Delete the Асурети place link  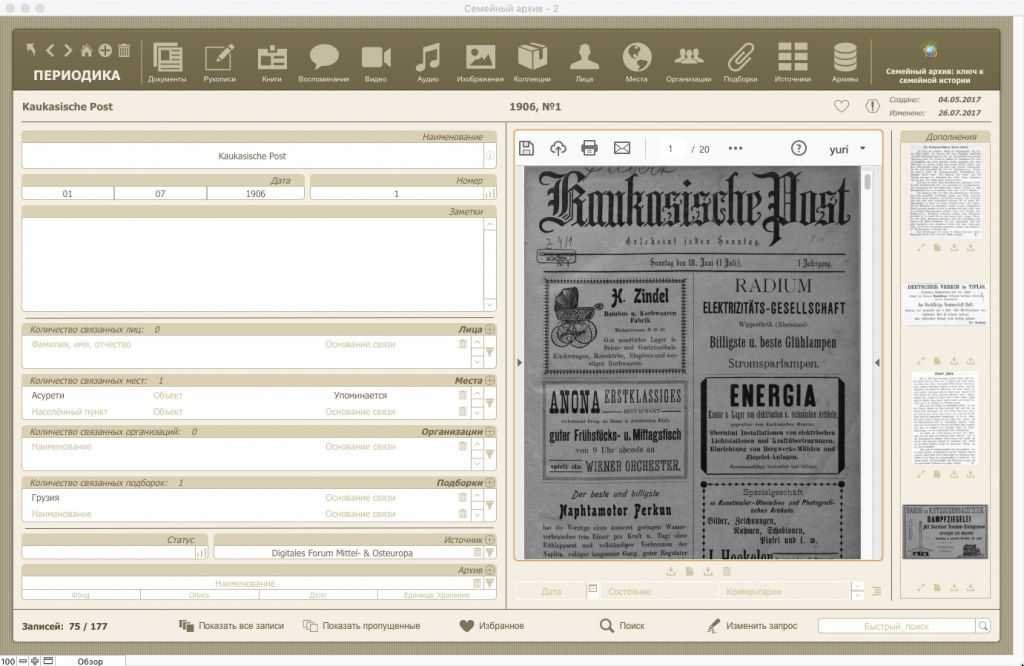[x=462, y=395]
